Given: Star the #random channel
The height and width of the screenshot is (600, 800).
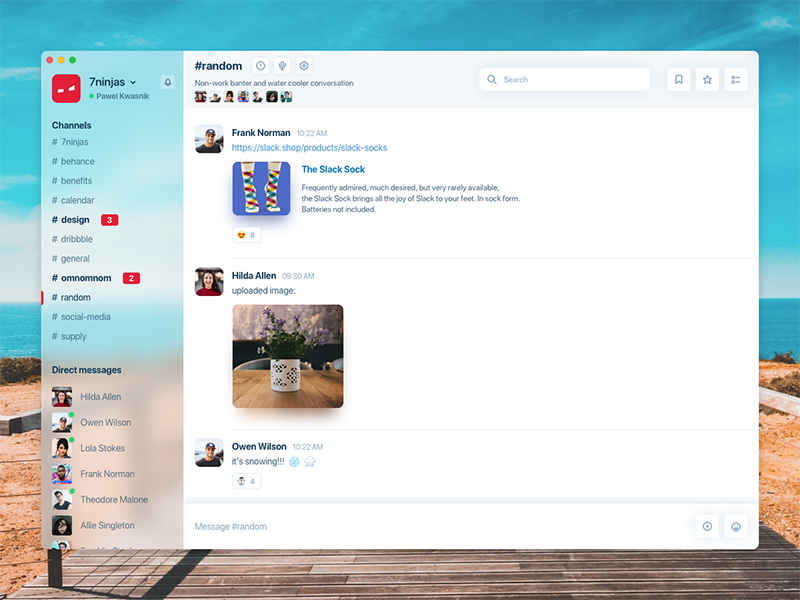Looking at the screenshot, I should click(x=707, y=80).
